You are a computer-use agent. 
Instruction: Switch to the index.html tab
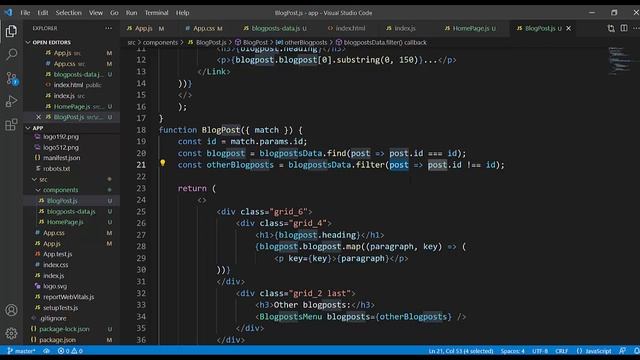350,28
